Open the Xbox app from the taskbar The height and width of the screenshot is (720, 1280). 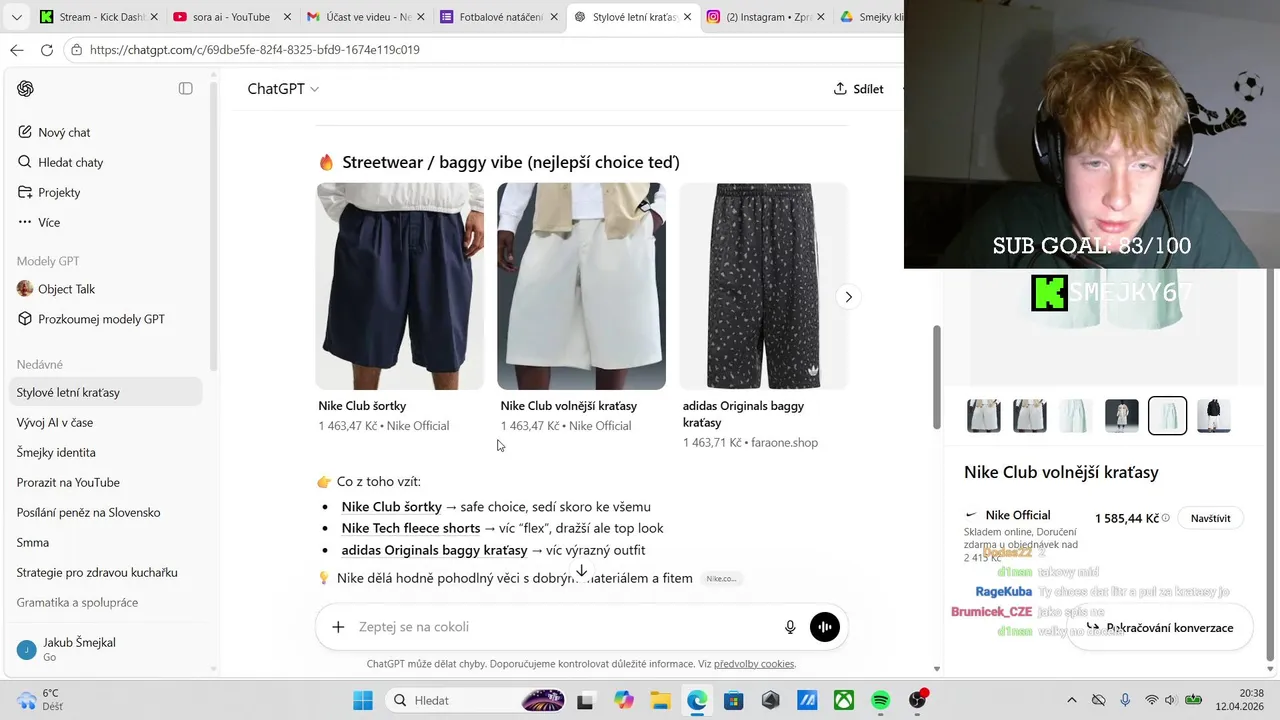[x=844, y=700]
